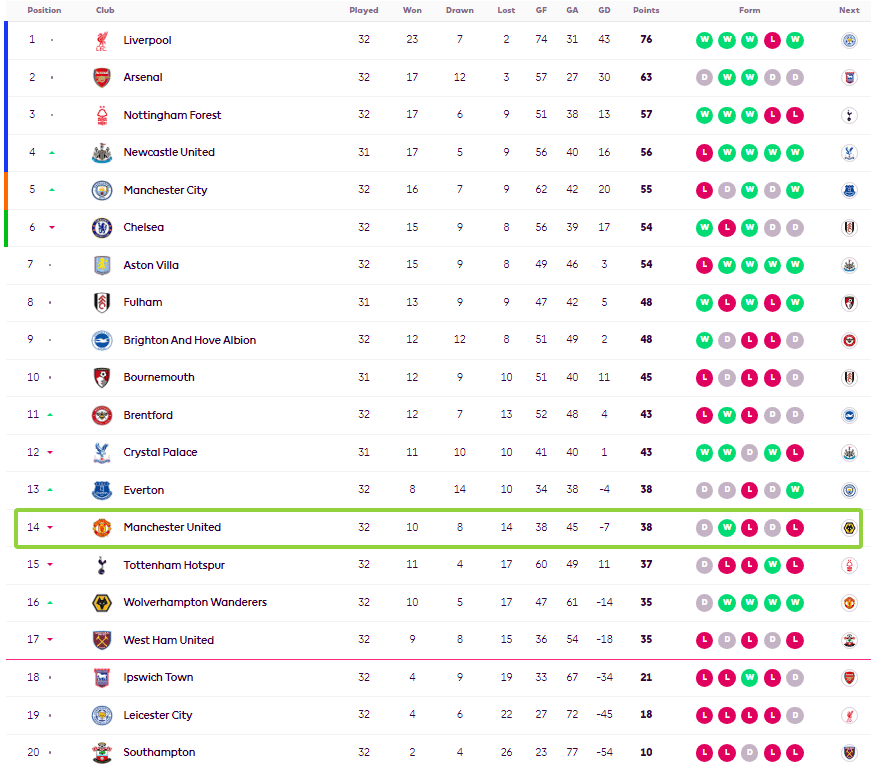Click the Liverpool club crest
This screenshot has width=871, height=771.
click(102, 40)
